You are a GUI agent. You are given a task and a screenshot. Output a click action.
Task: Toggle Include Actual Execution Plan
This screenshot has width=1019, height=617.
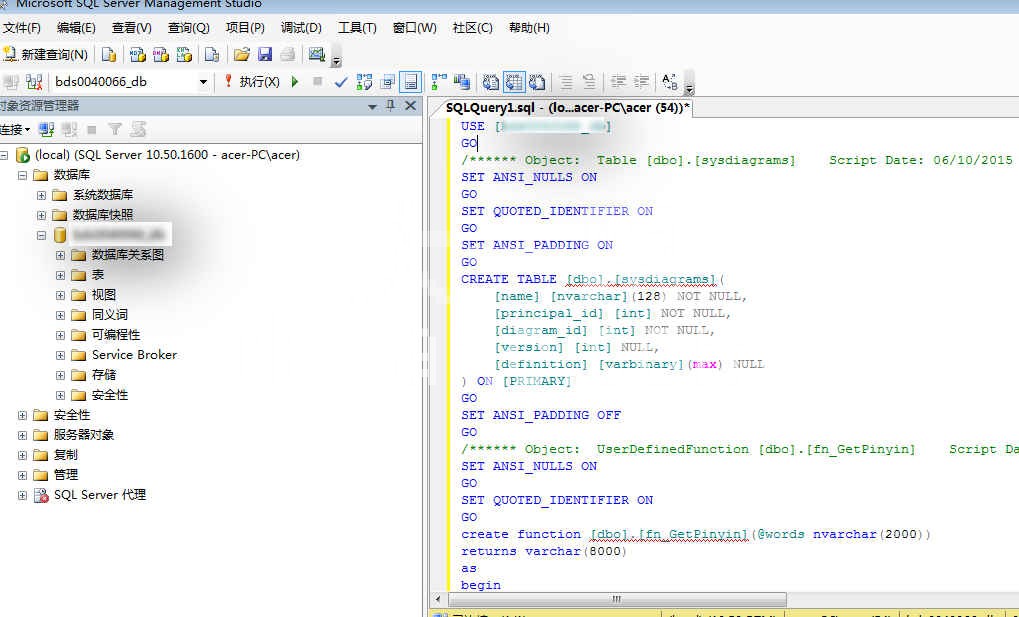point(439,82)
